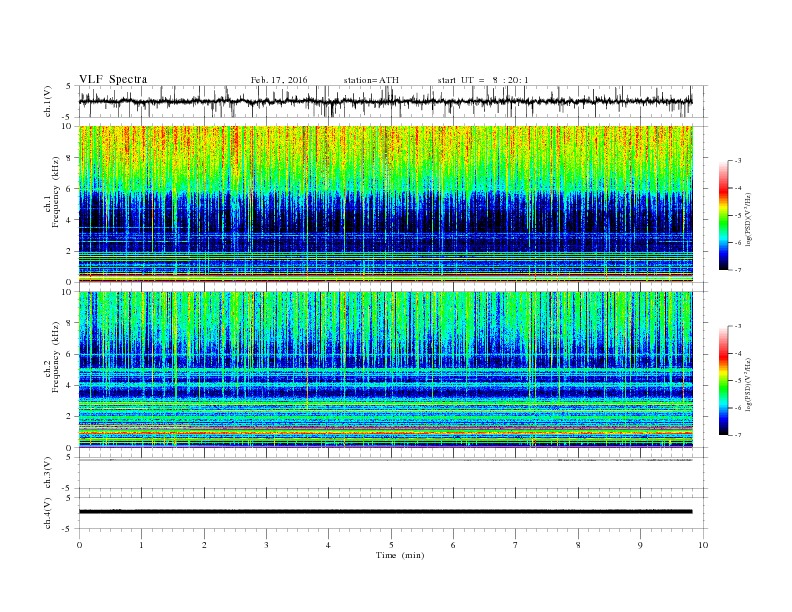
Task: Click the ch.1 voltage waveform trace
Action: pos(385,101)
